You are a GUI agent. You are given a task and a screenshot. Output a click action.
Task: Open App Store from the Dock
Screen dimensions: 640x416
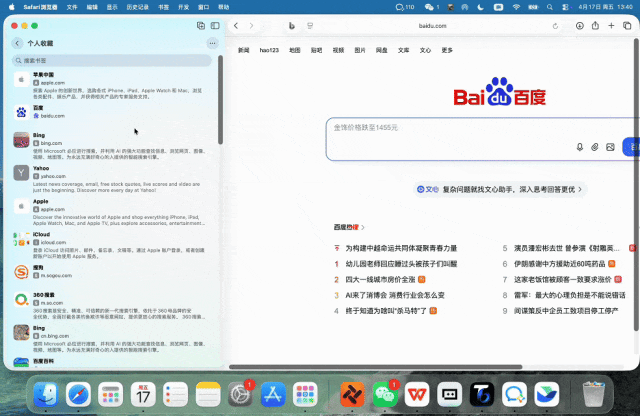coord(273,395)
